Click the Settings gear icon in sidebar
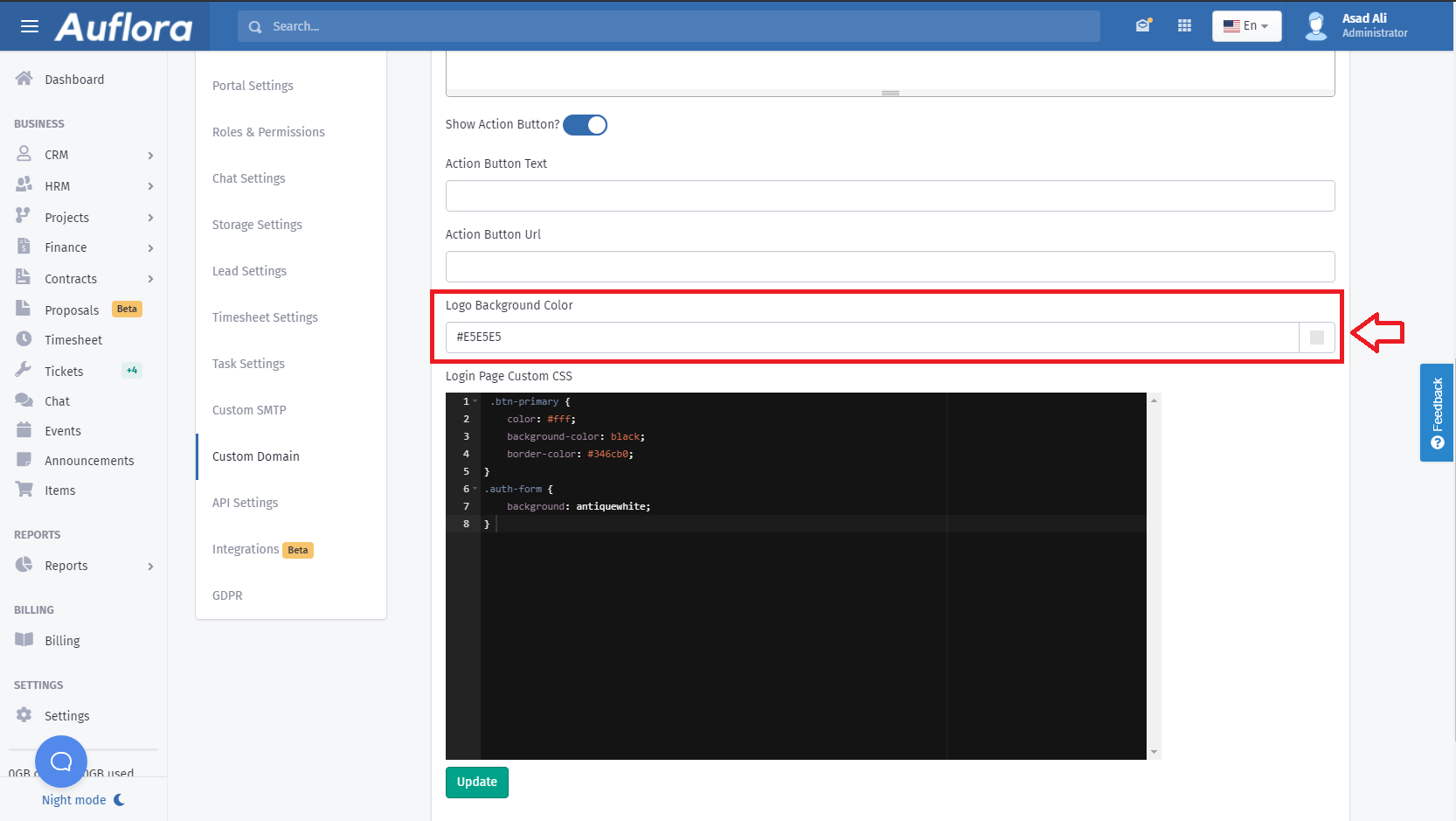Screen dimensions: 1456x821 (x=24, y=715)
